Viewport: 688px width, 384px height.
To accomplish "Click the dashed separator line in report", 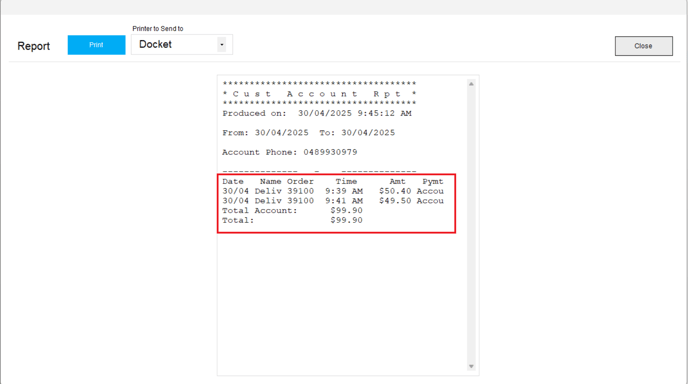I will [x=319, y=171].
